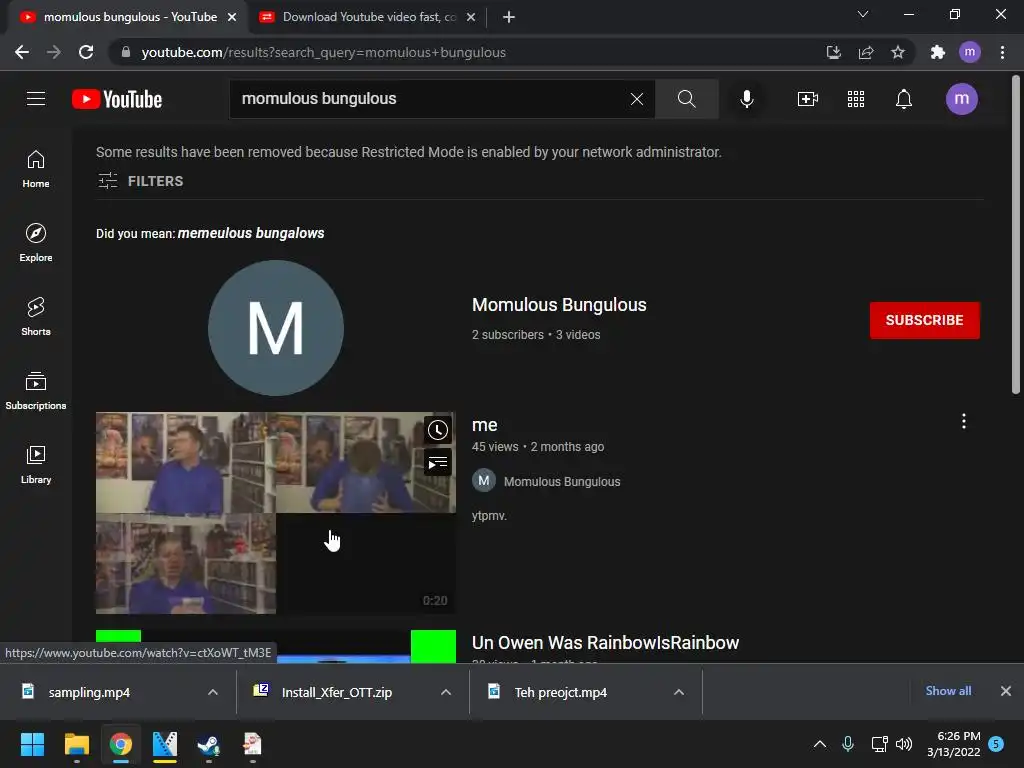Bookmark this page with the star
Screen dimensions: 1024x768
coord(898,52)
